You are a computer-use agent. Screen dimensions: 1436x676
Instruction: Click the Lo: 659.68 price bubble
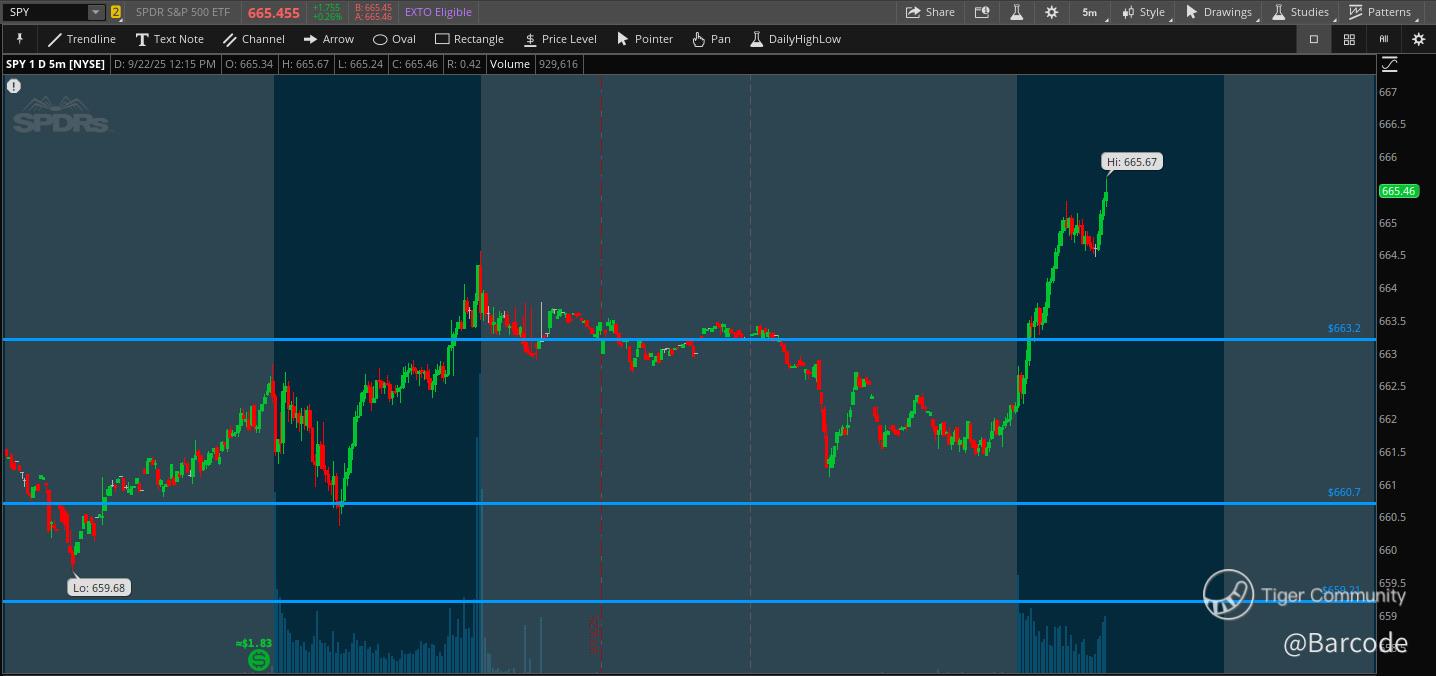pyautogui.click(x=99, y=588)
